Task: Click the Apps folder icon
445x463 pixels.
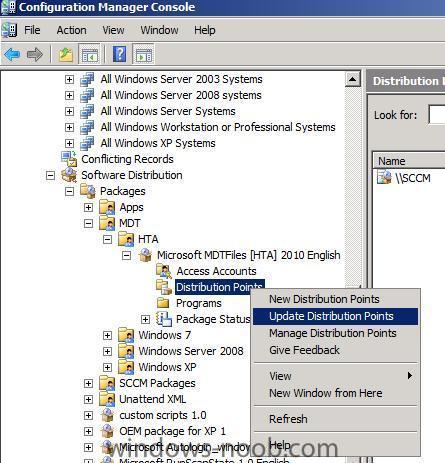Action: pos(107,207)
